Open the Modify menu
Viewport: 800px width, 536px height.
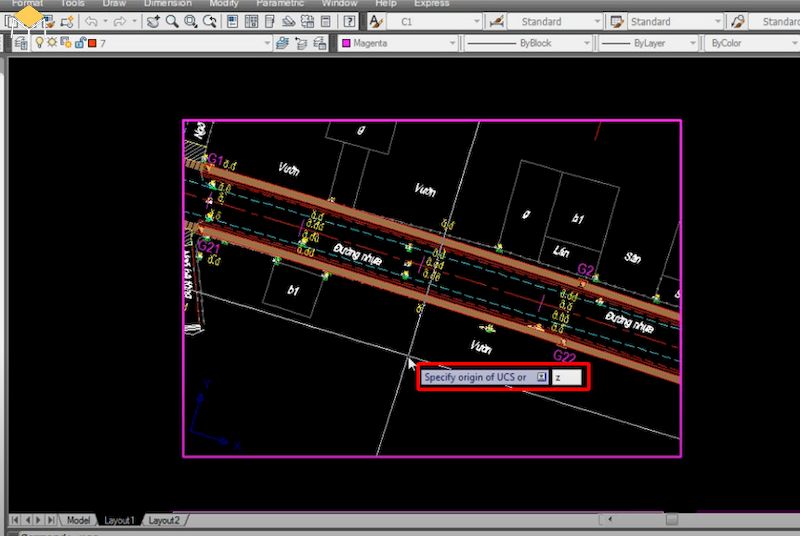pyautogui.click(x=224, y=3)
